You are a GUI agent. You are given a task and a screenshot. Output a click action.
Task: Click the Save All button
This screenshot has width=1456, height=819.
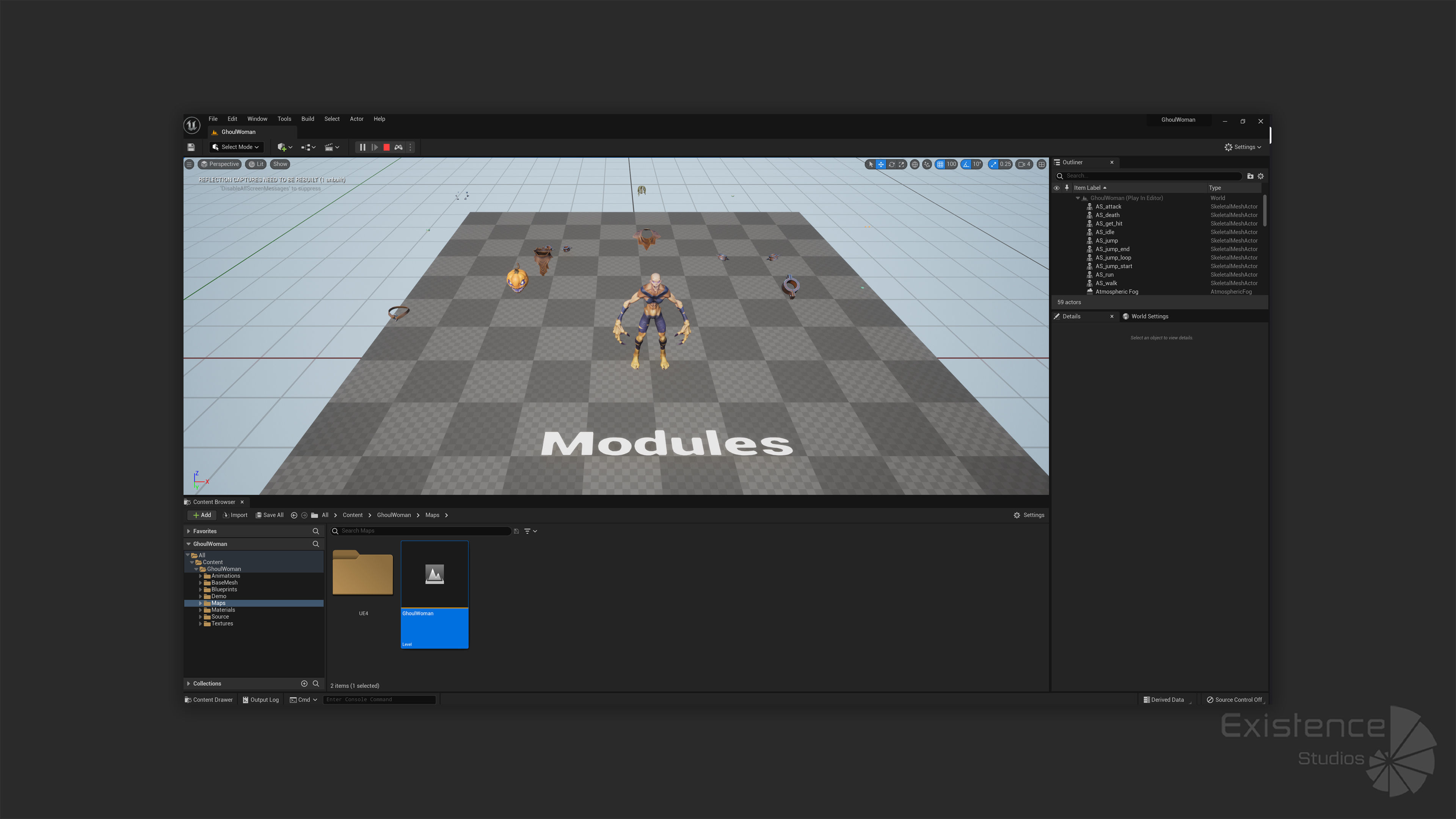pyautogui.click(x=270, y=515)
